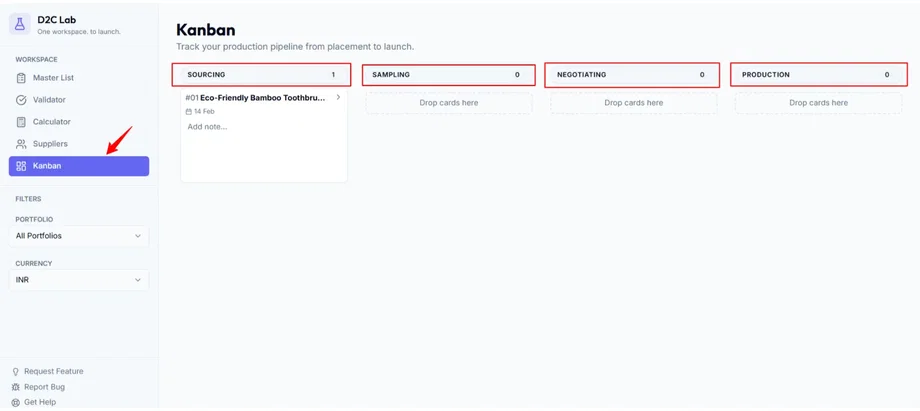
Task: Click the Suppliers people icon
Action: tap(21, 144)
